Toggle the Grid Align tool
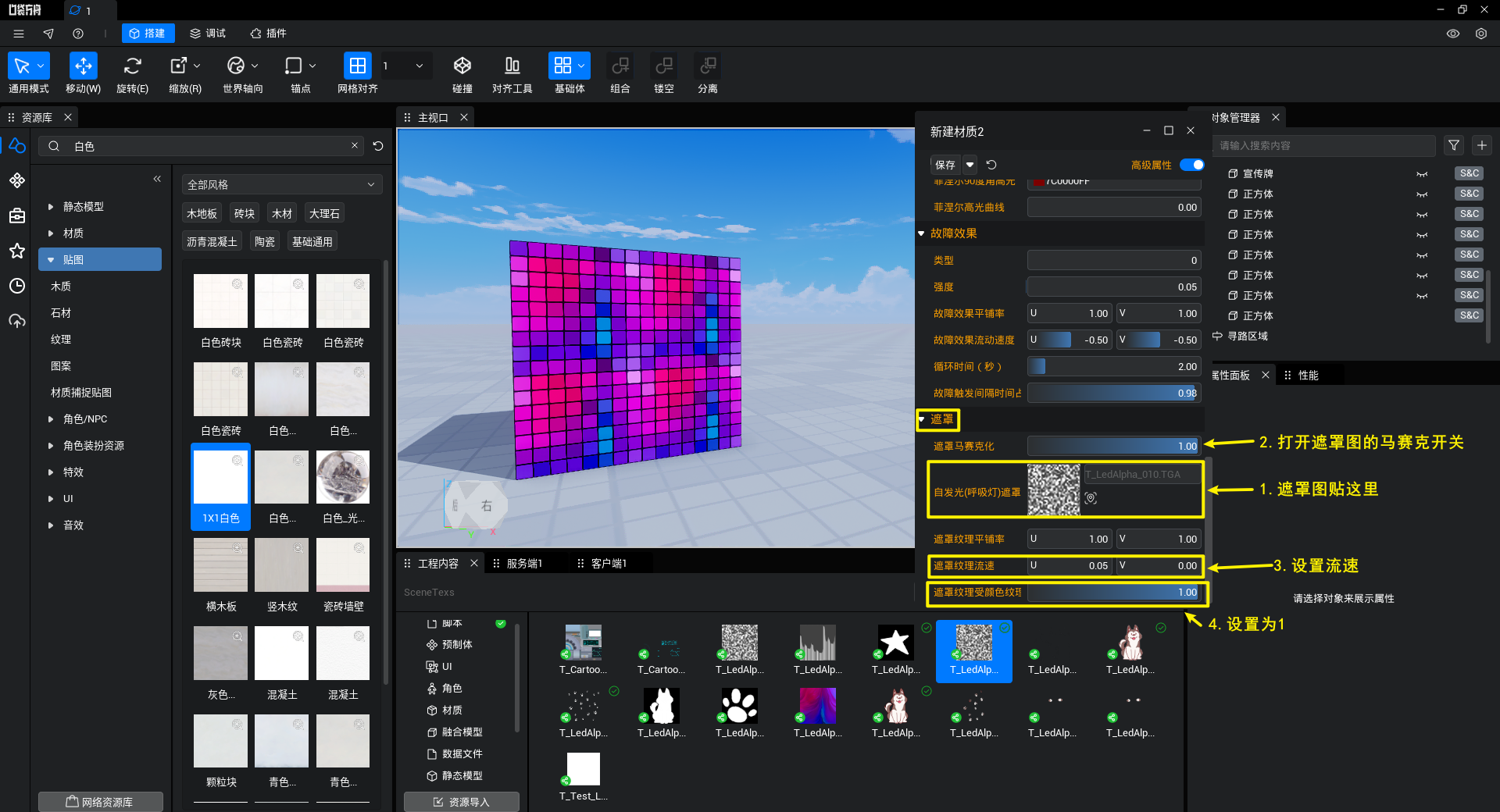 coord(357,66)
